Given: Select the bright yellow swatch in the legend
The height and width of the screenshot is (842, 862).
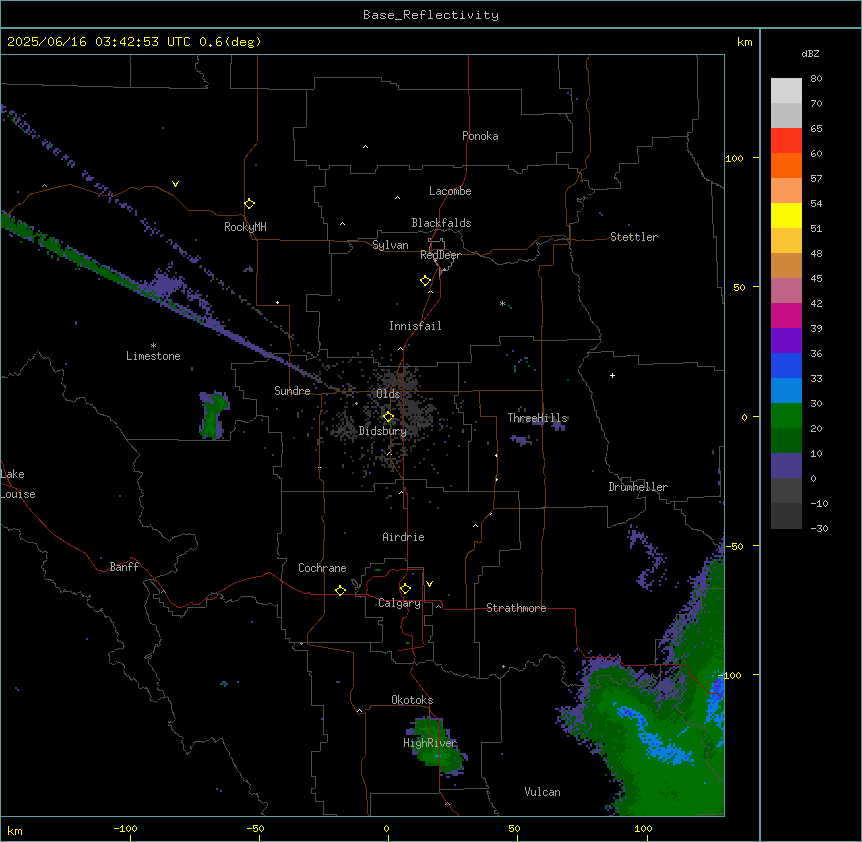Looking at the screenshot, I should [786, 215].
